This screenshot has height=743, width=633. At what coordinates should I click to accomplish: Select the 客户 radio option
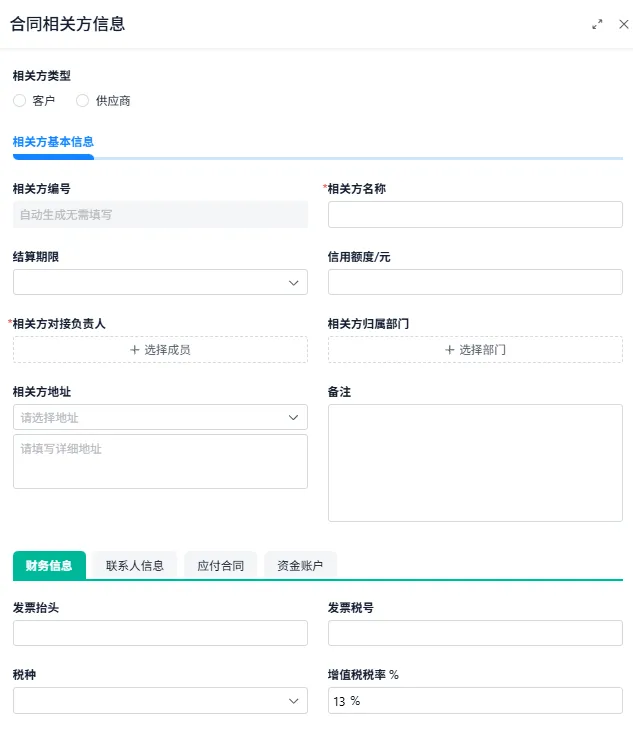coord(20,100)
